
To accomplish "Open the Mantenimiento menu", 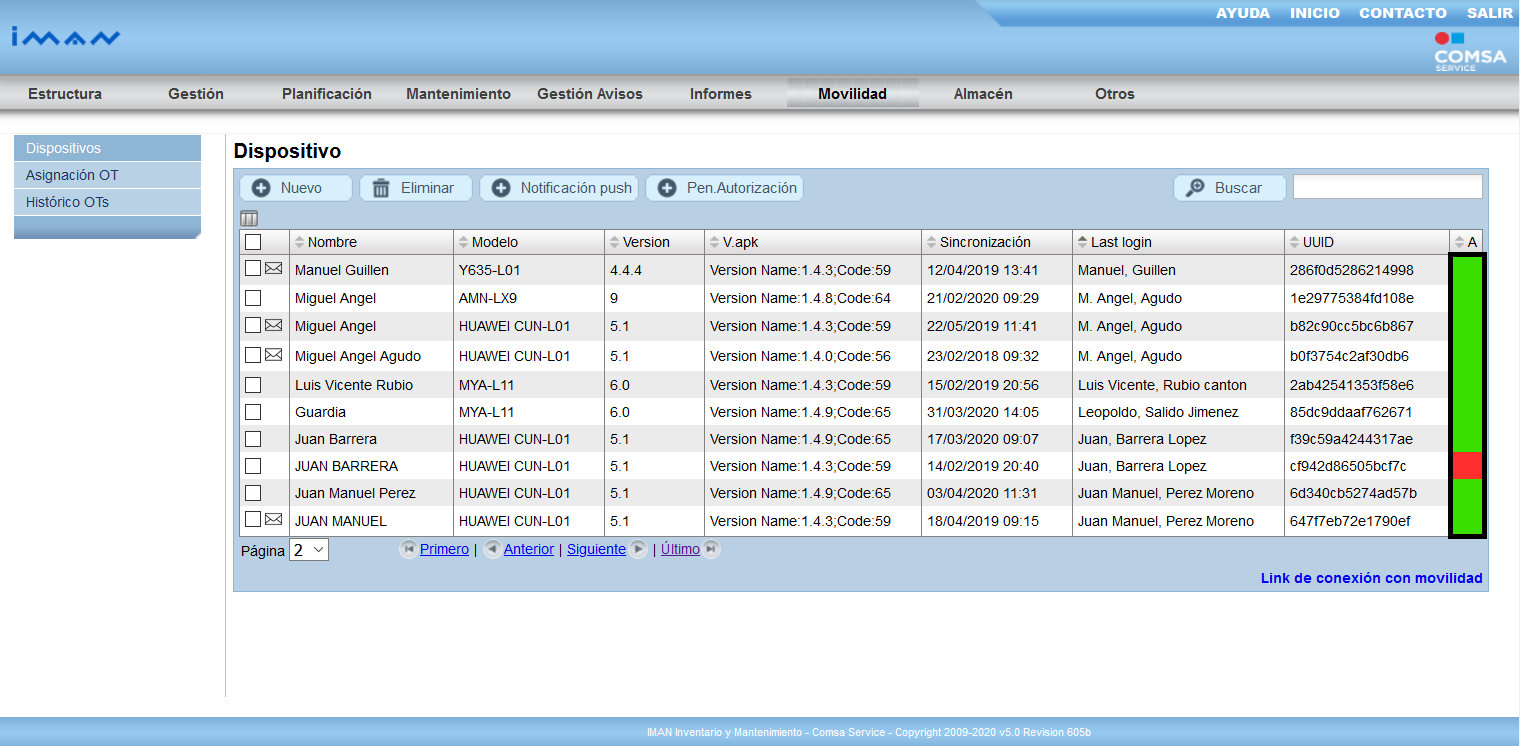I will 458,94.
